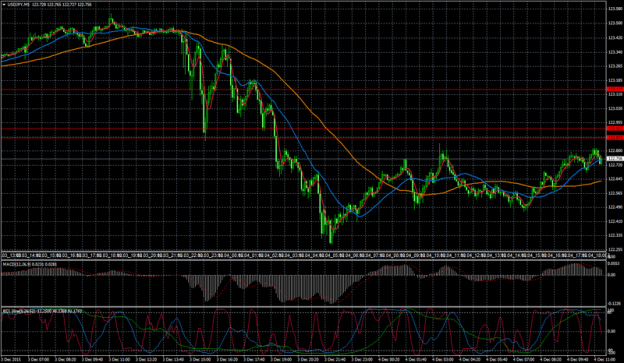Click the separator between MACD and stochastic panes
This screenshot has height=363, width=624.
(303, 306)
